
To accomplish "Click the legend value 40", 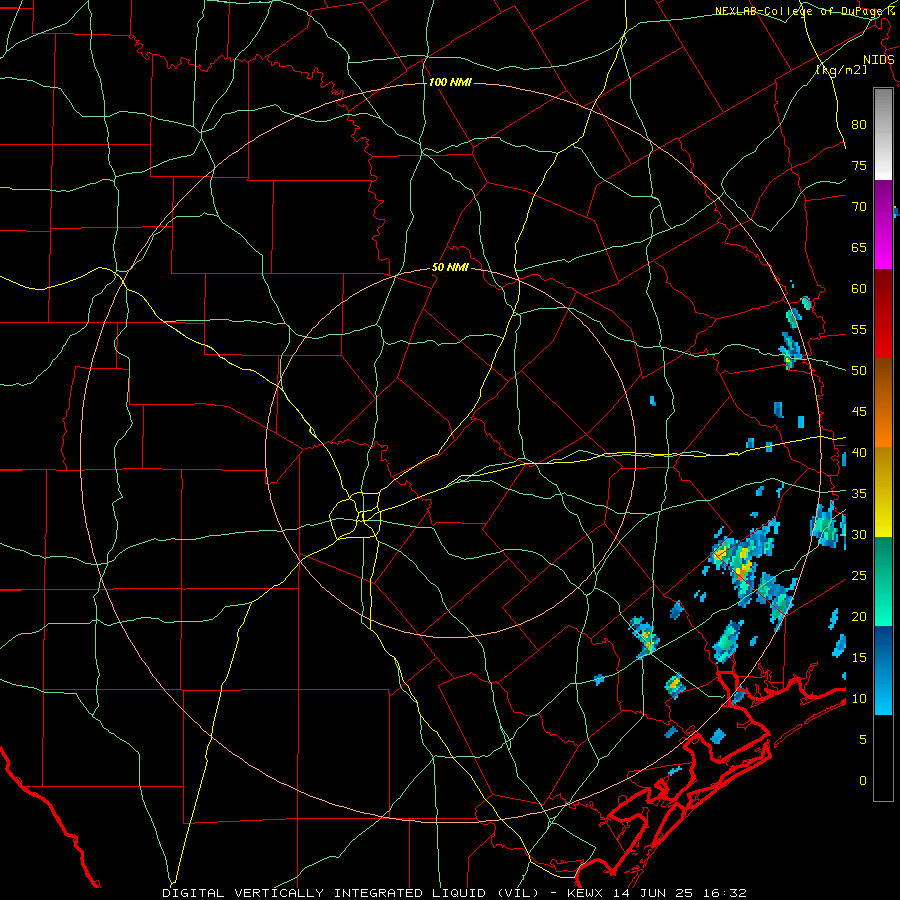I will tap(859, 452).
